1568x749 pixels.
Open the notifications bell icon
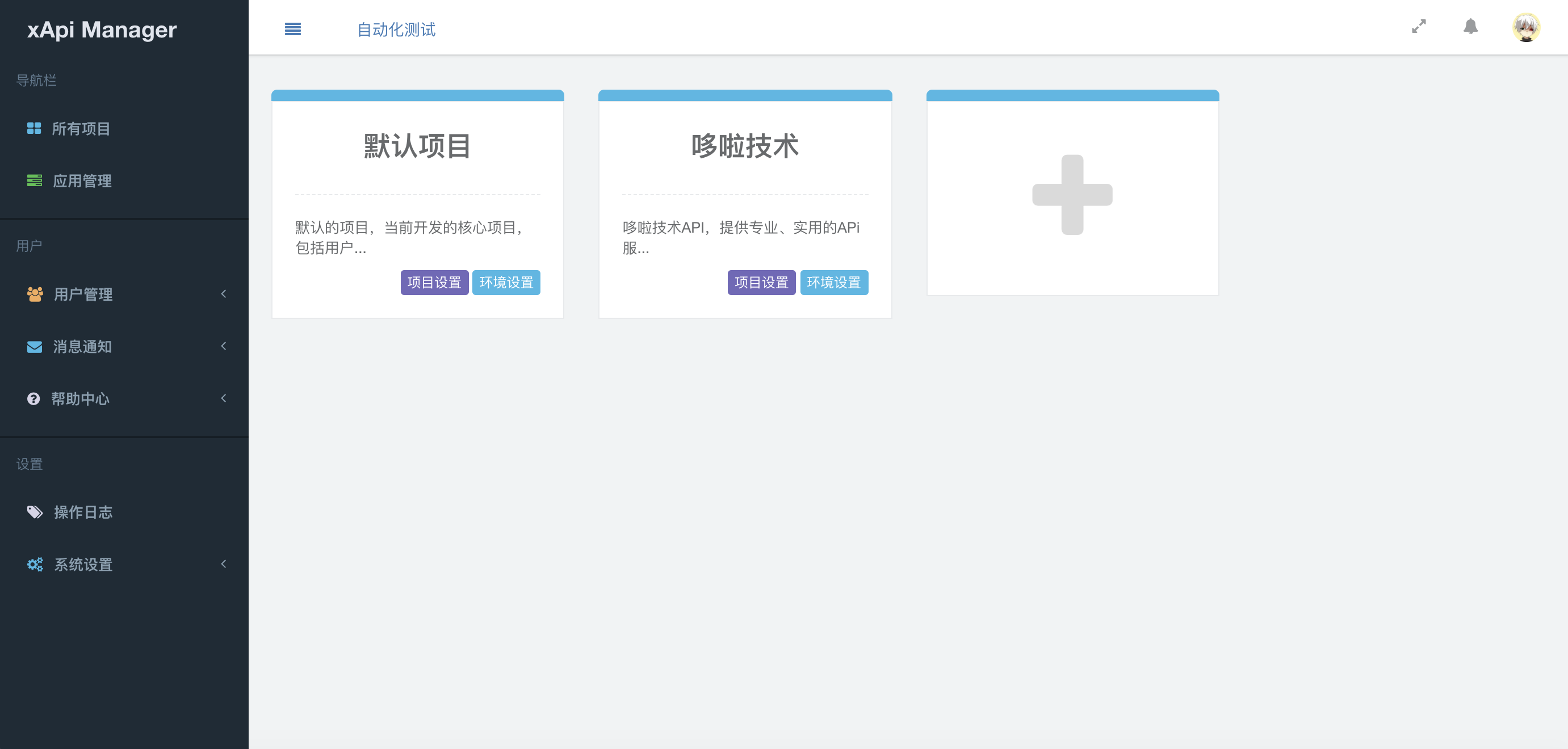[x=1470, y=27]
